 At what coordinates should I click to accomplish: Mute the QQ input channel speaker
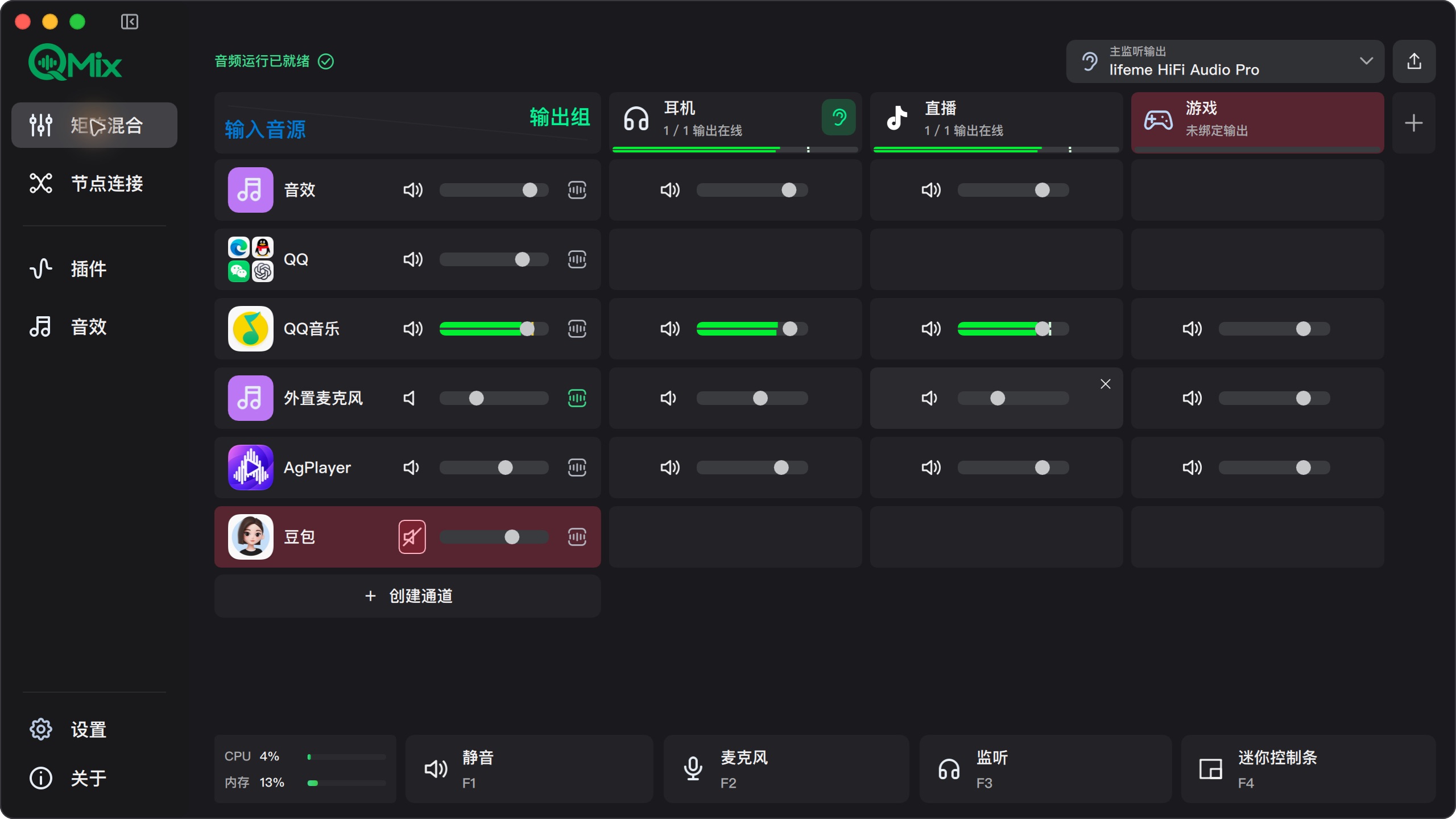click(413, 259)
